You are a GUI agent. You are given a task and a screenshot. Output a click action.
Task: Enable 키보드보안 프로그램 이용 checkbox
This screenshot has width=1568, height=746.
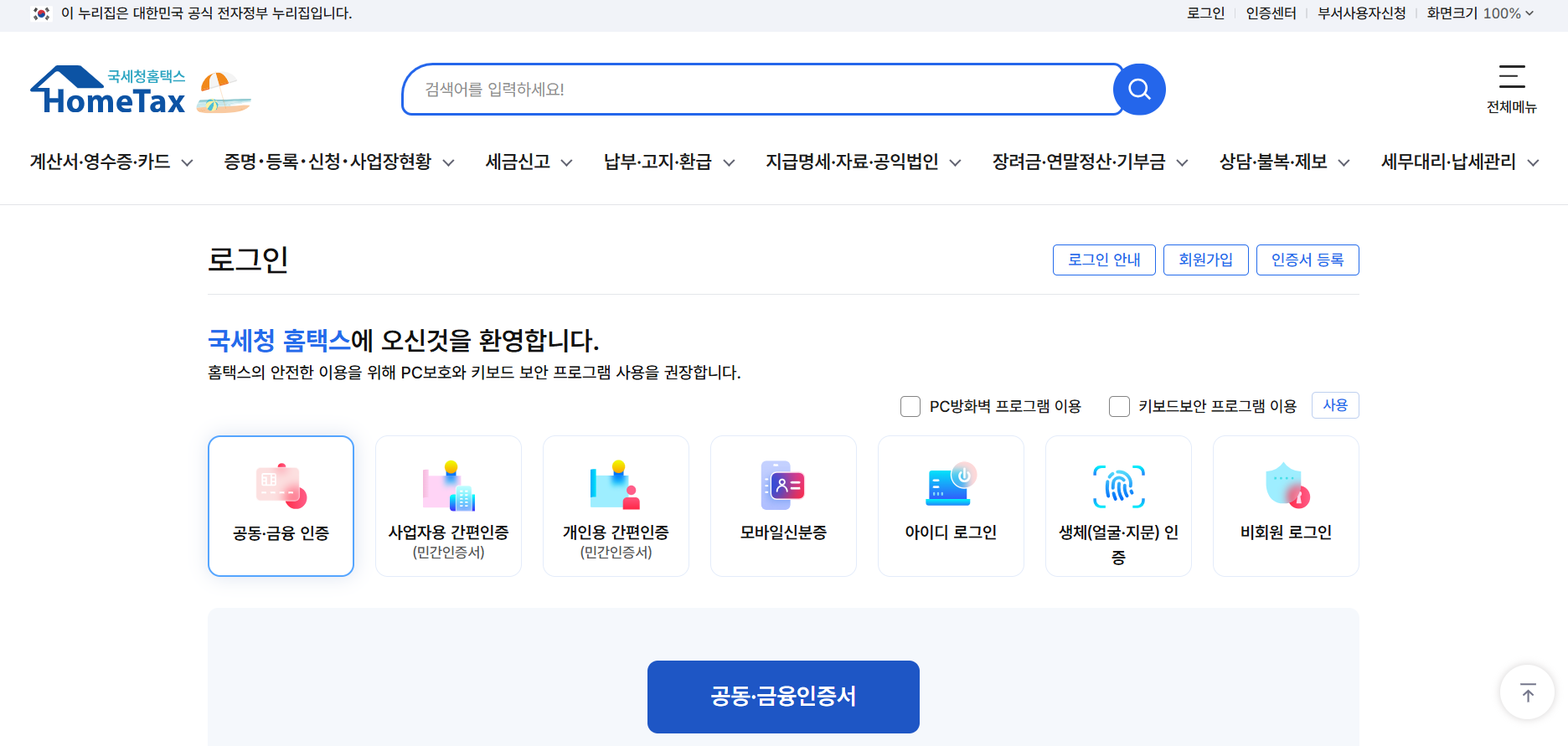tap(1119, 406)
